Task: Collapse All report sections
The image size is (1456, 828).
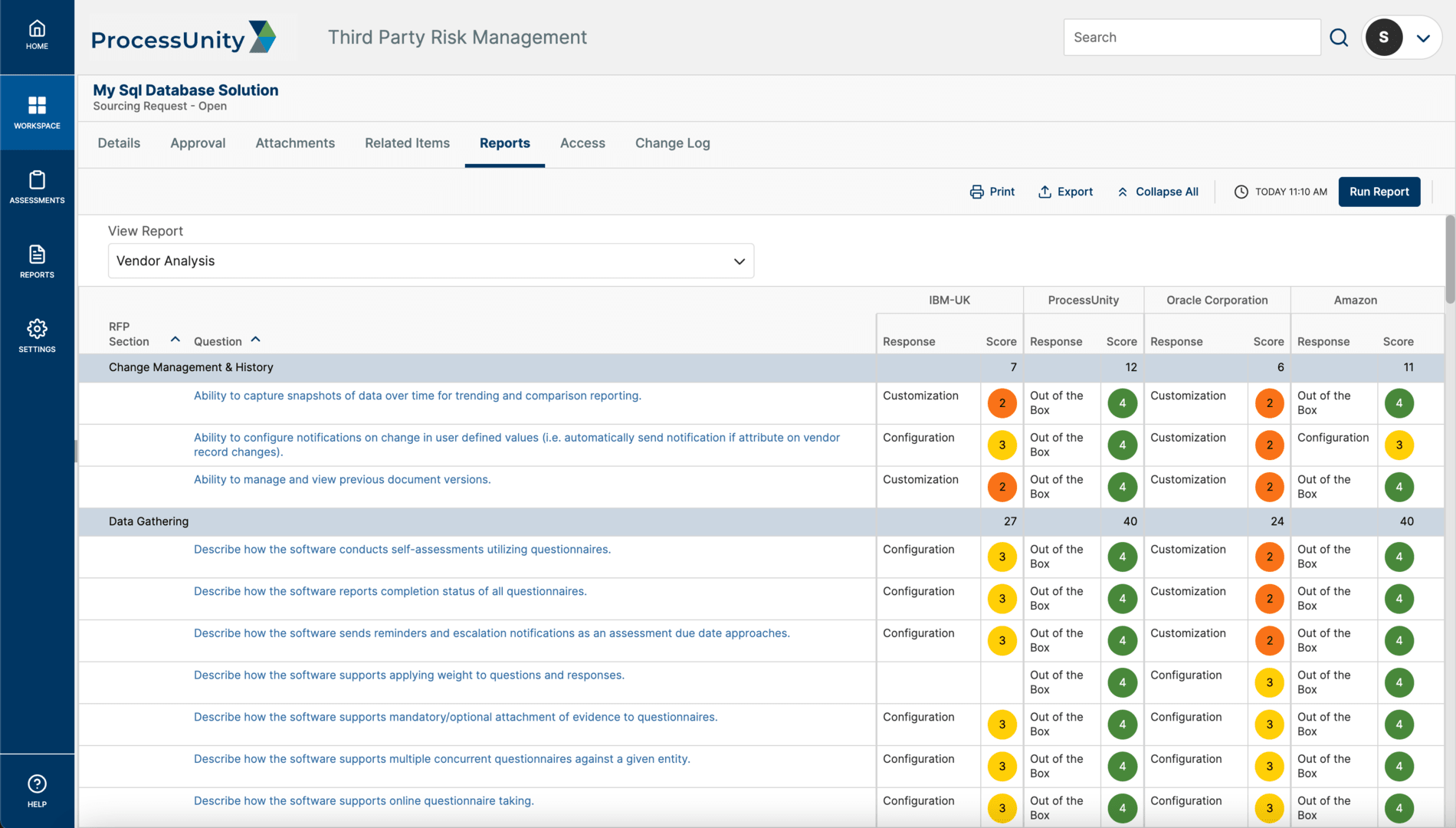Action: point(1157,192)
